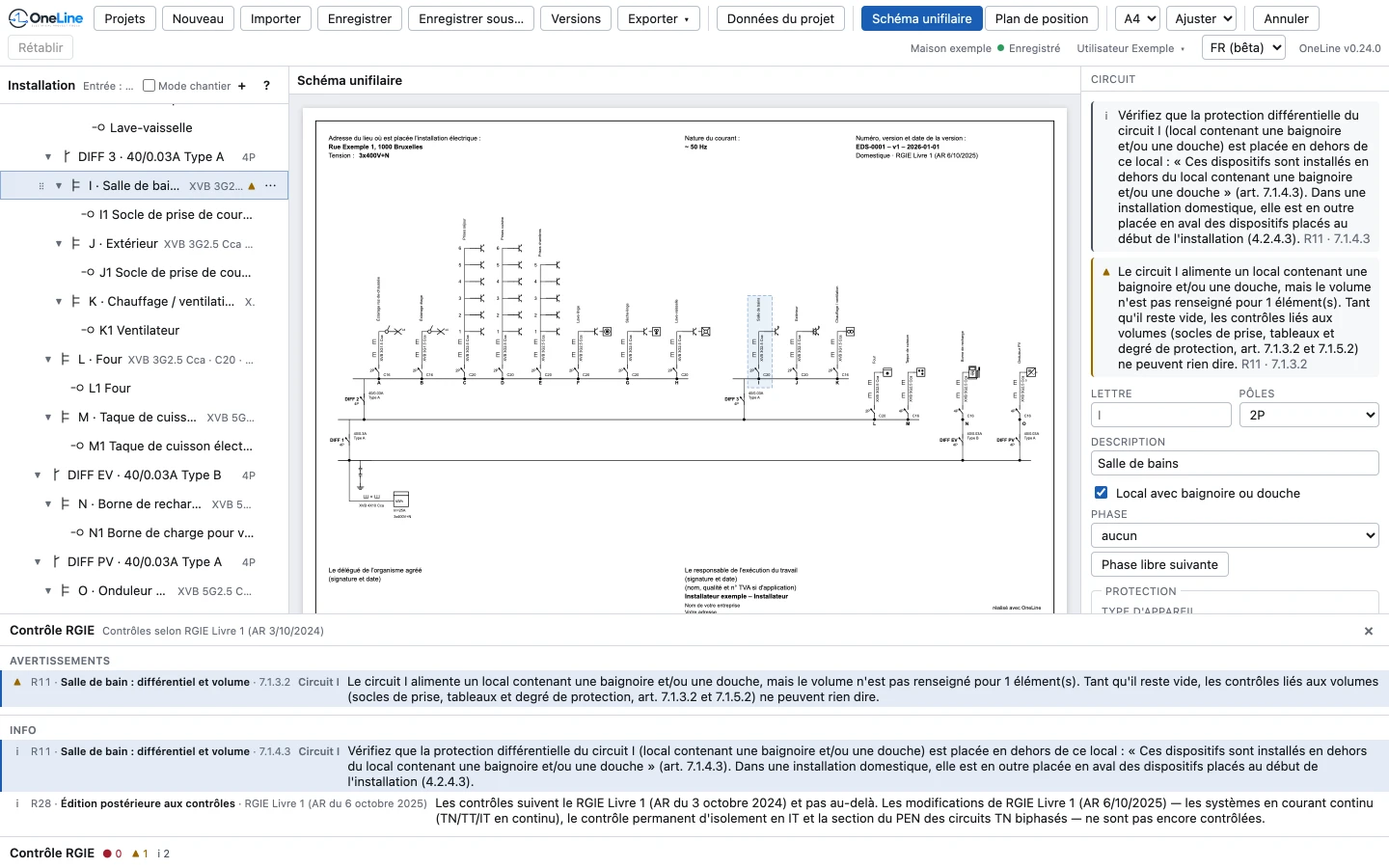Select M1 Taque de cuisson électrique row
This screenshot has width=1389, height=868.
tap(145, 447)
